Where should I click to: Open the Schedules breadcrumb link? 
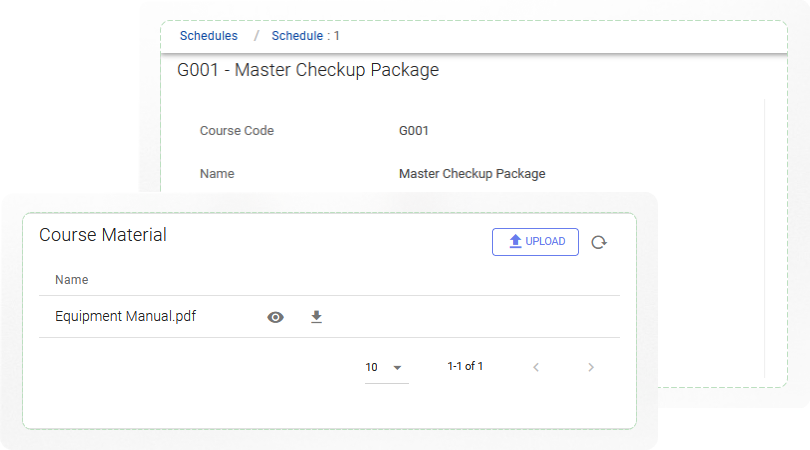coord(209,36)
